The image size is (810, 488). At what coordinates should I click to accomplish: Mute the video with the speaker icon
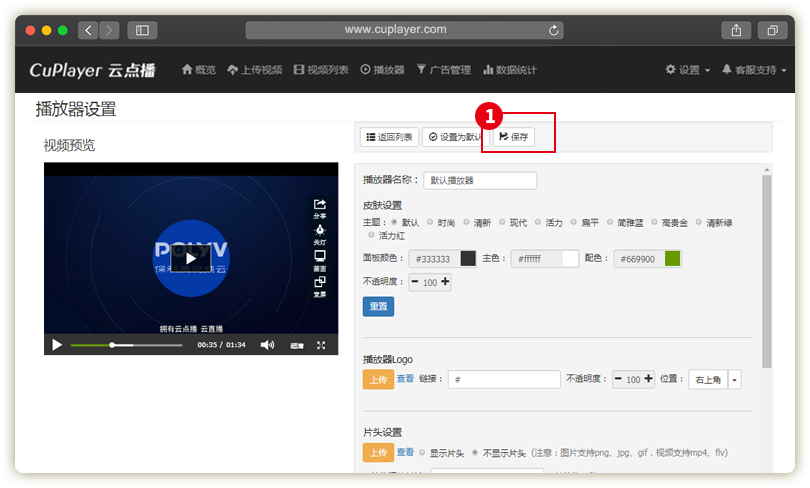tap(267, 345)
